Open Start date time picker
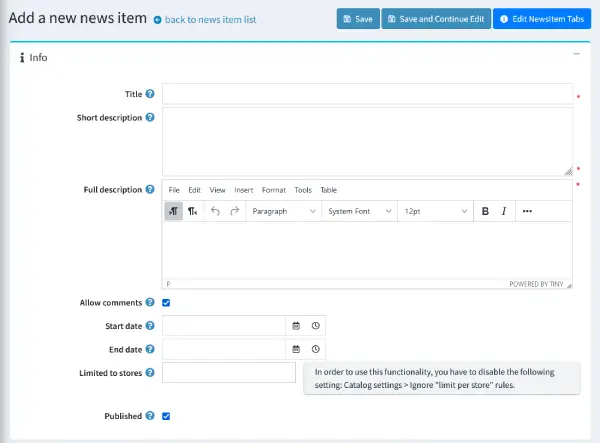The height and width of the screenshot is (443, 600). click(x=315, y=326)
